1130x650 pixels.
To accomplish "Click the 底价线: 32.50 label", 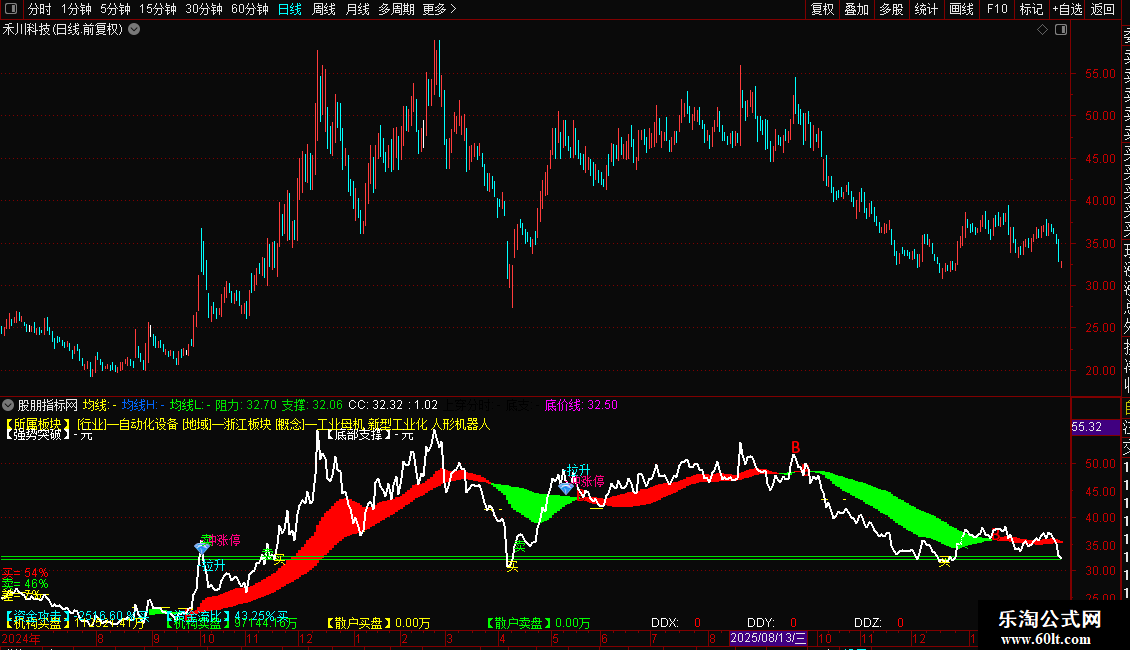I will point(581,405).
